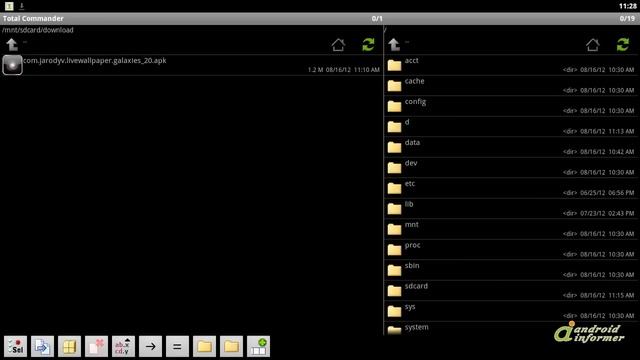
Task: Tap the sys folder icon
Action: click(394, 311)
